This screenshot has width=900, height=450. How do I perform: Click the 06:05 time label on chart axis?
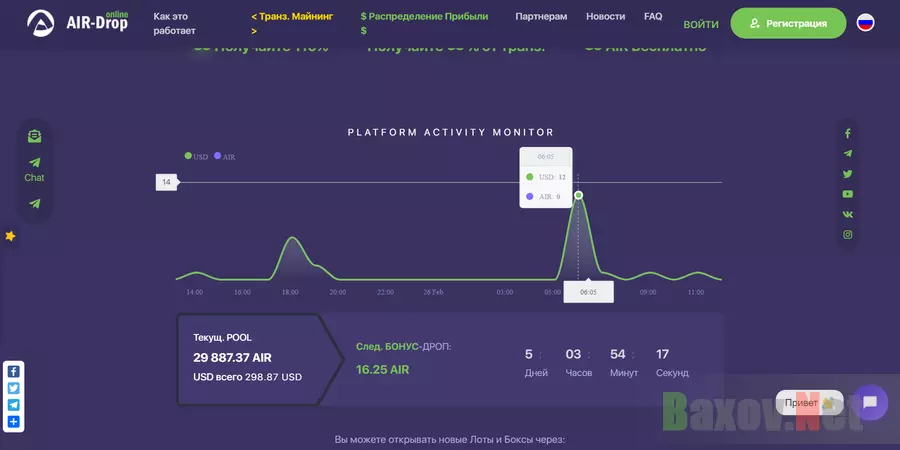pyautogui.click(x=588, y=292)
